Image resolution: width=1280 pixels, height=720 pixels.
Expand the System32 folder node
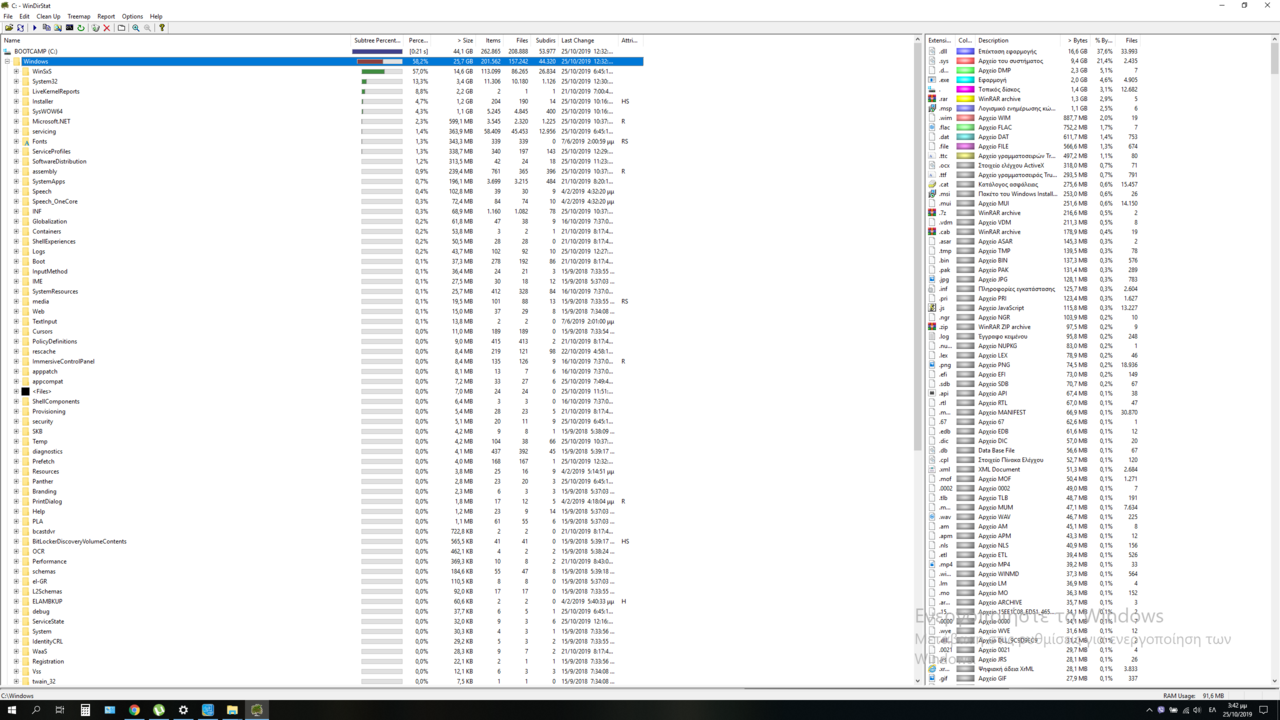(16, 81)
